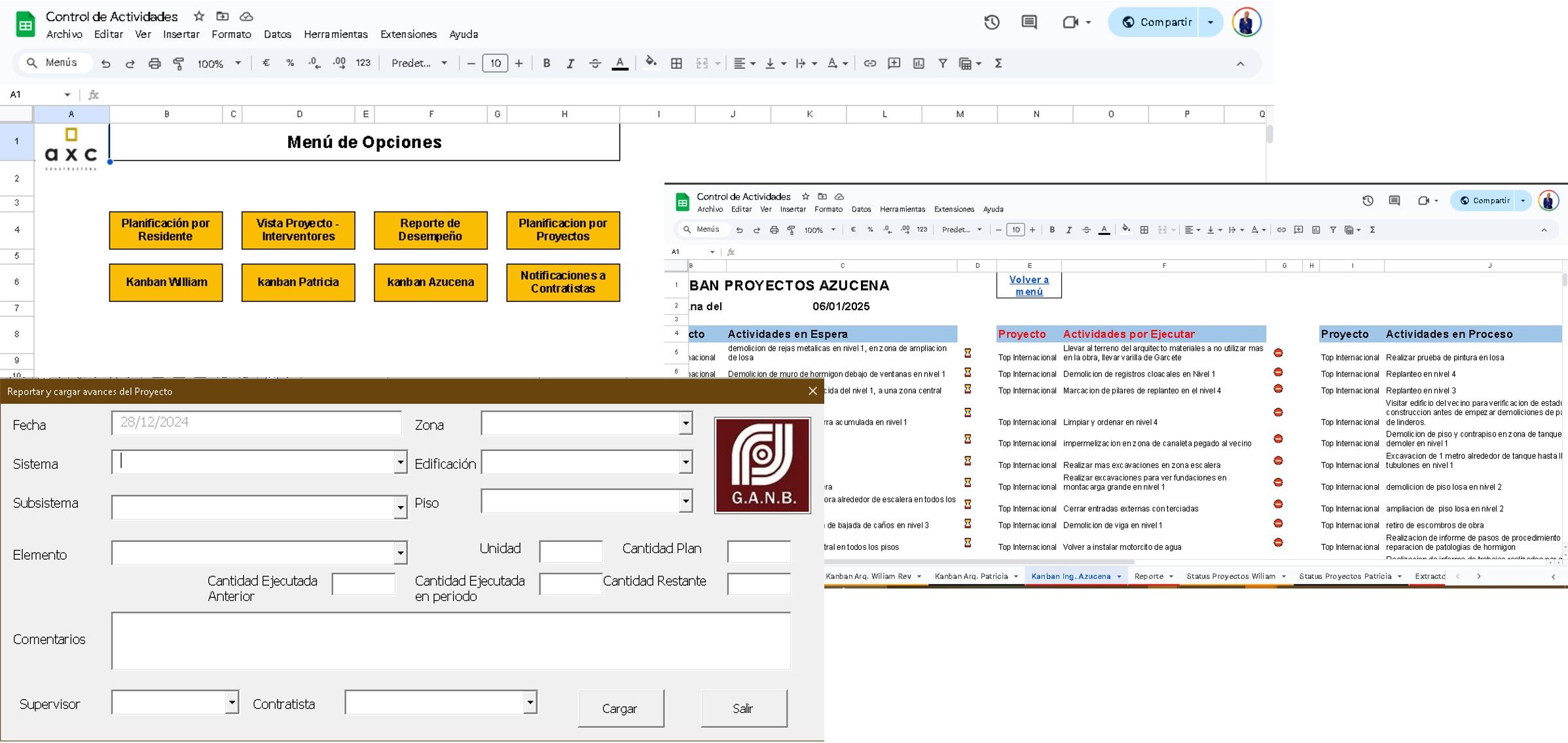The width and height of the screenshot is (1568, 743).
Task: Toggle bold in Menú de Opciones window
Action: point(547,63)
